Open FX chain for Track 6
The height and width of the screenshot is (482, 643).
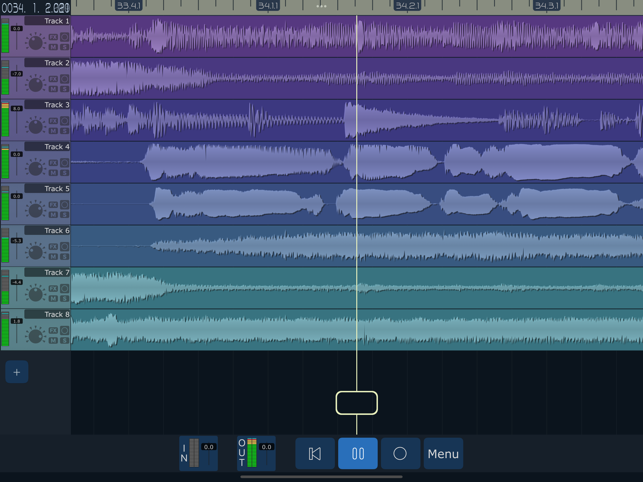(x=53, y=247)
